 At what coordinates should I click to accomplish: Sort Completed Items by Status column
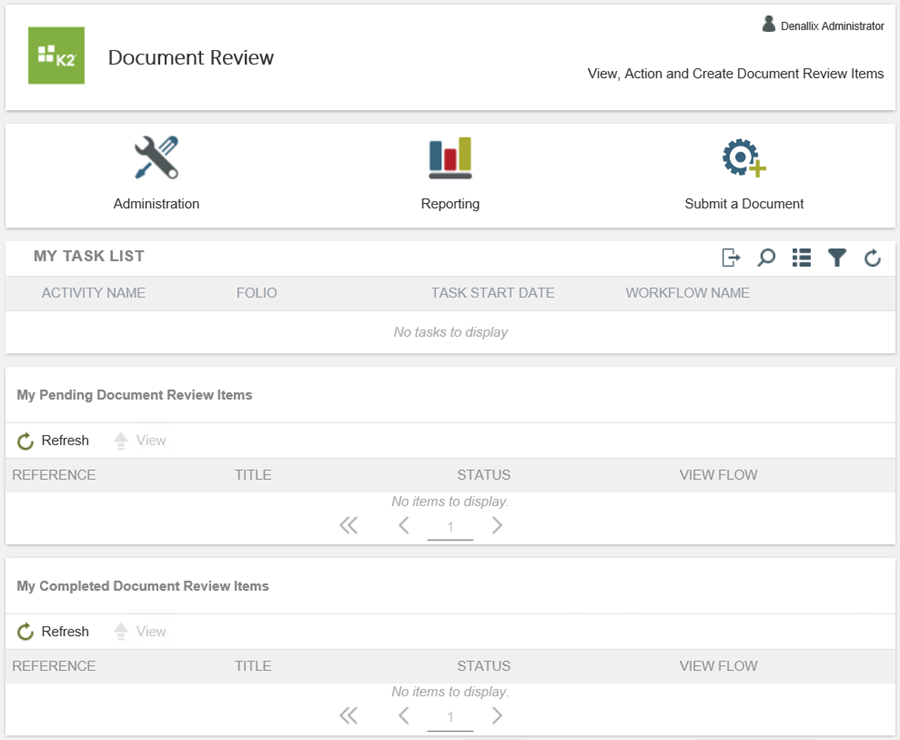click(483, 666)
